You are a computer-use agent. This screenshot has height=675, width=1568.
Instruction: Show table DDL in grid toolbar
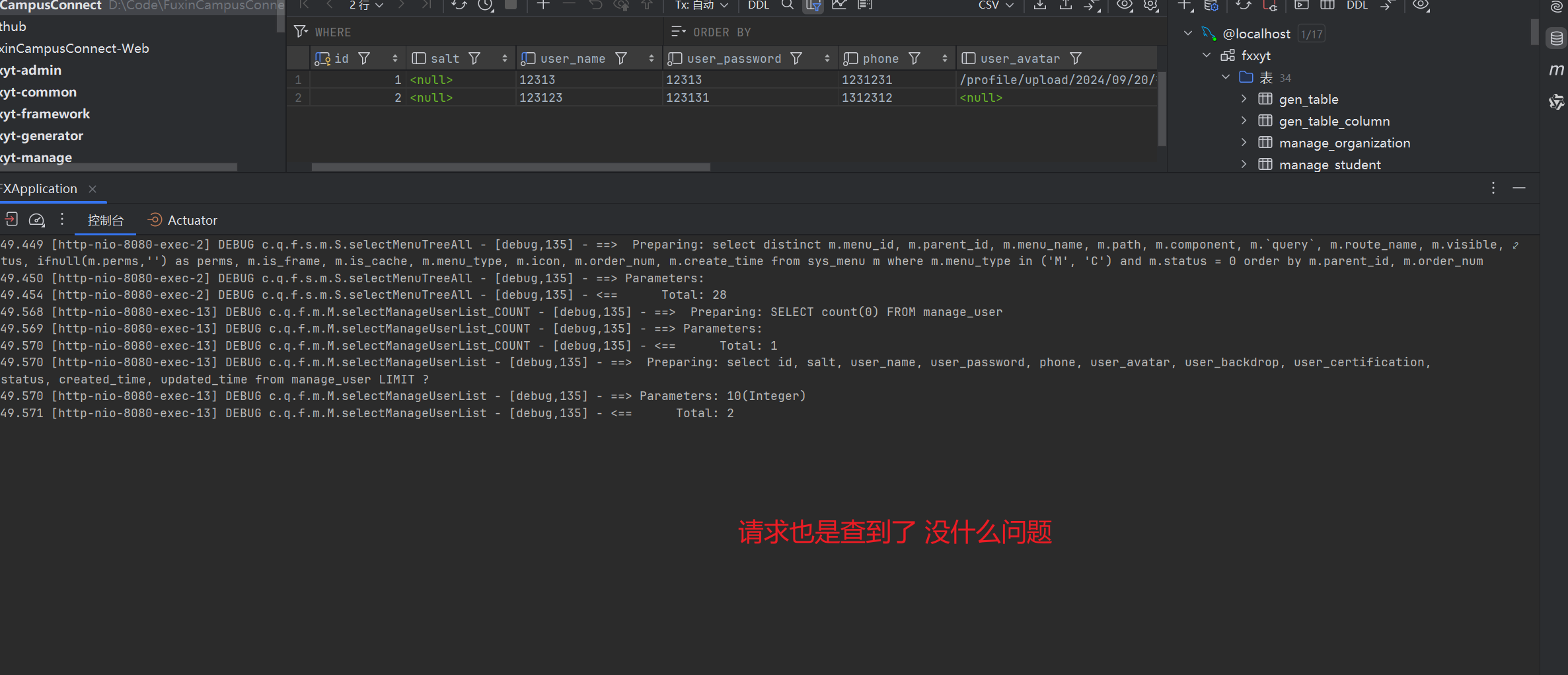click(x=758, y=5)
